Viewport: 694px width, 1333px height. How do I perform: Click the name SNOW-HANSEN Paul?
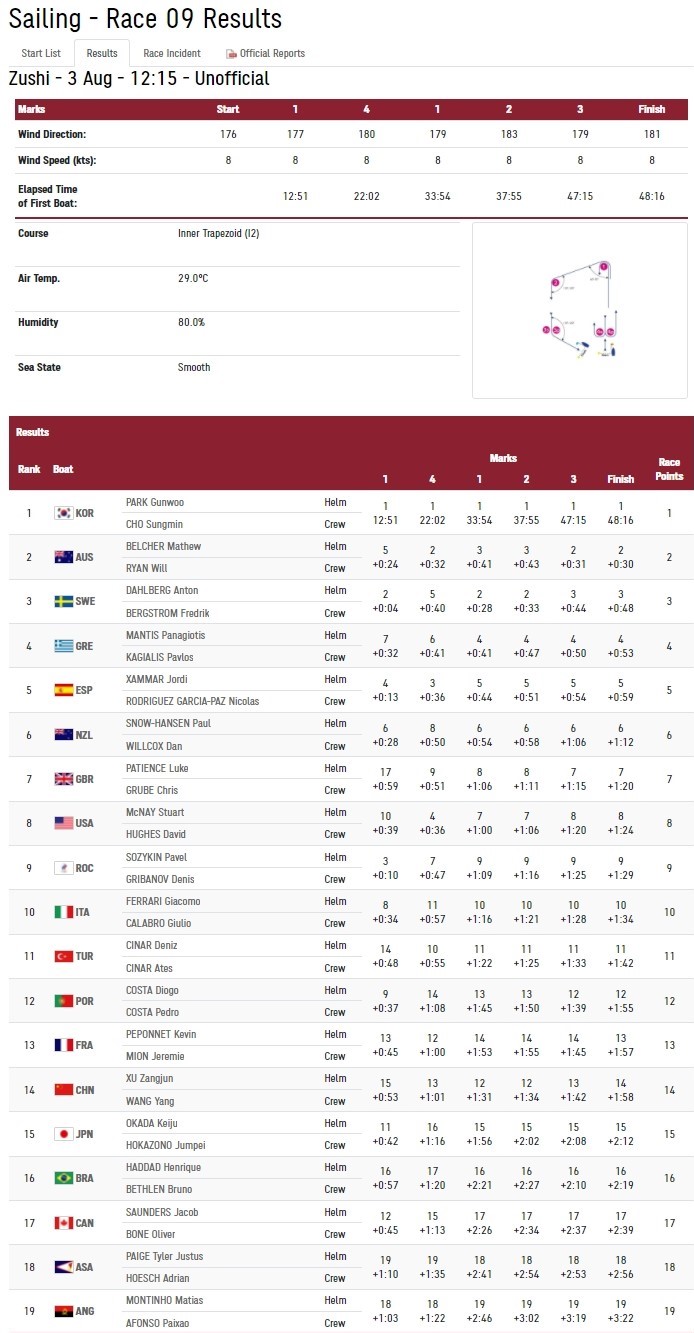[x=168, y=723]
